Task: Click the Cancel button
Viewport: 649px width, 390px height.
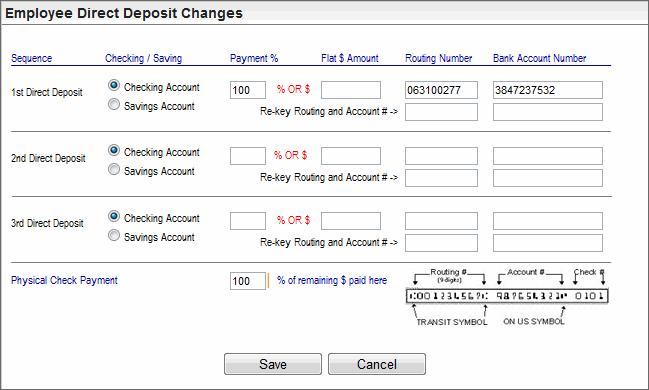Action: pyautogui.click(x=377, y=364)
